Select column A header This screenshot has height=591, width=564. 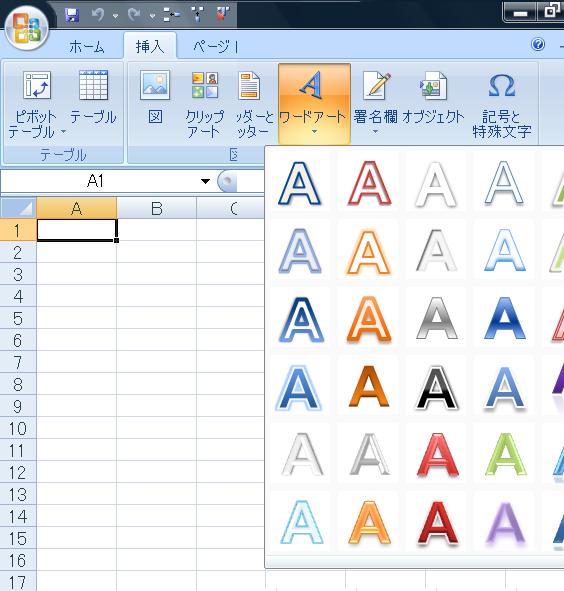pos(77,208)
